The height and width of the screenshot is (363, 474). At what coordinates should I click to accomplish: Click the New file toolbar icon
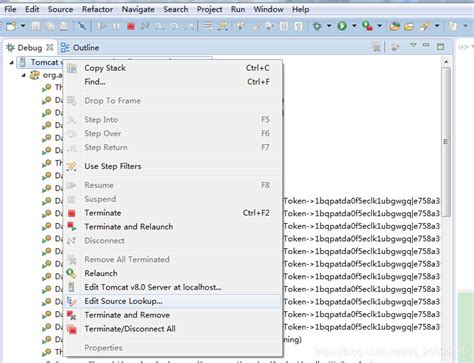[x=11, y=26]
